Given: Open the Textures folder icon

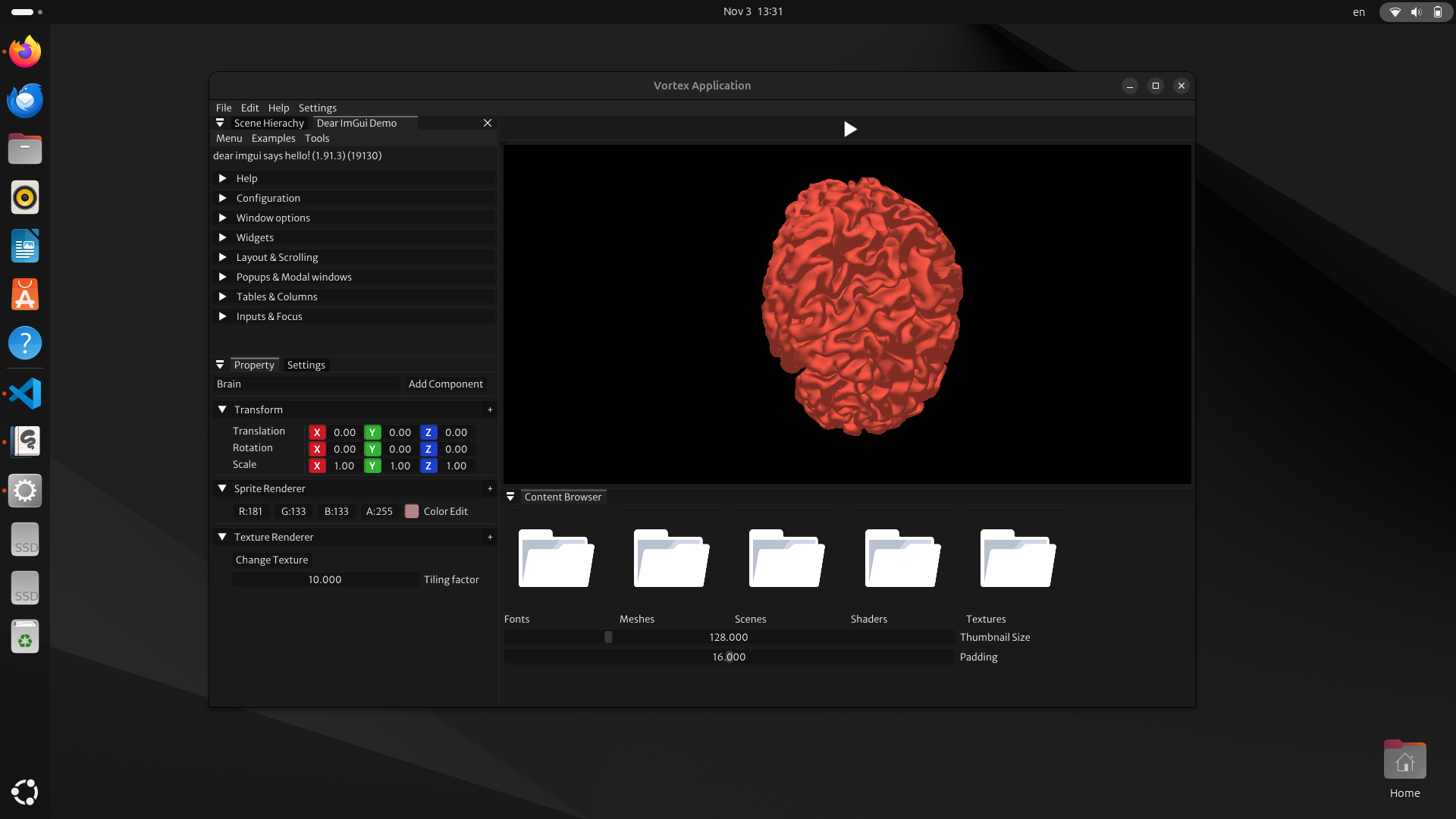Looking at the screenshot, I should [1018, 558].
